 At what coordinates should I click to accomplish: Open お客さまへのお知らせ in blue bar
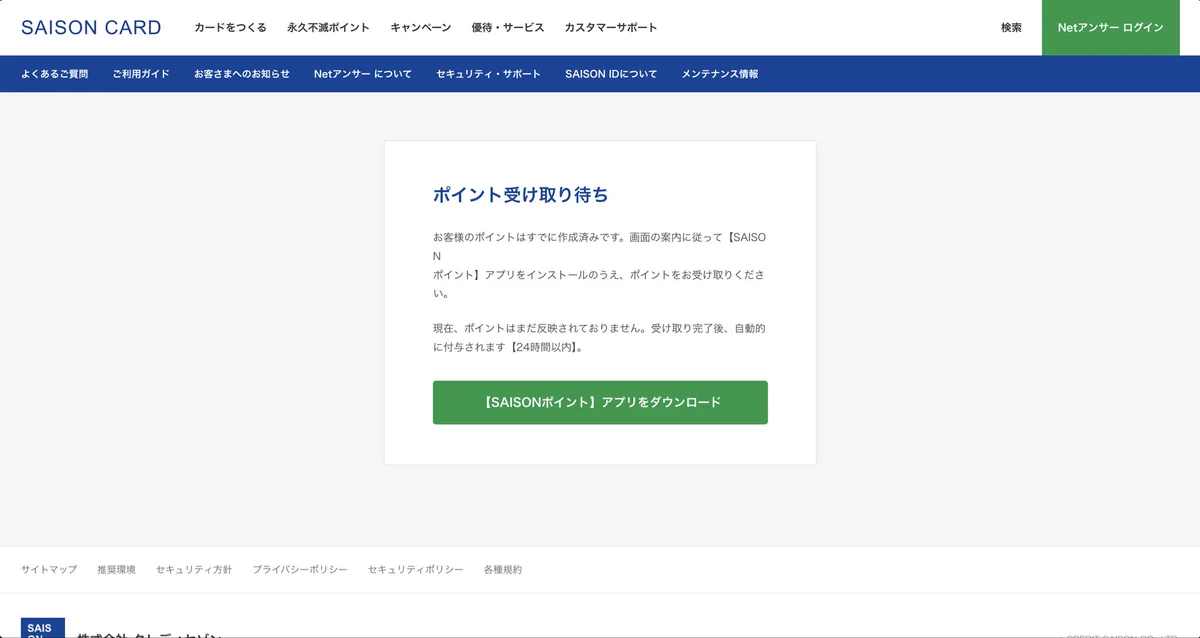[242, 74]
